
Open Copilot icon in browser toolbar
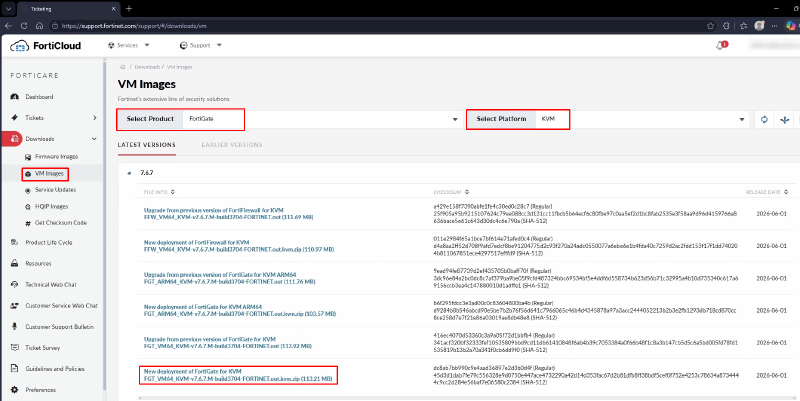pyautogui.click(x=790, y=26)
